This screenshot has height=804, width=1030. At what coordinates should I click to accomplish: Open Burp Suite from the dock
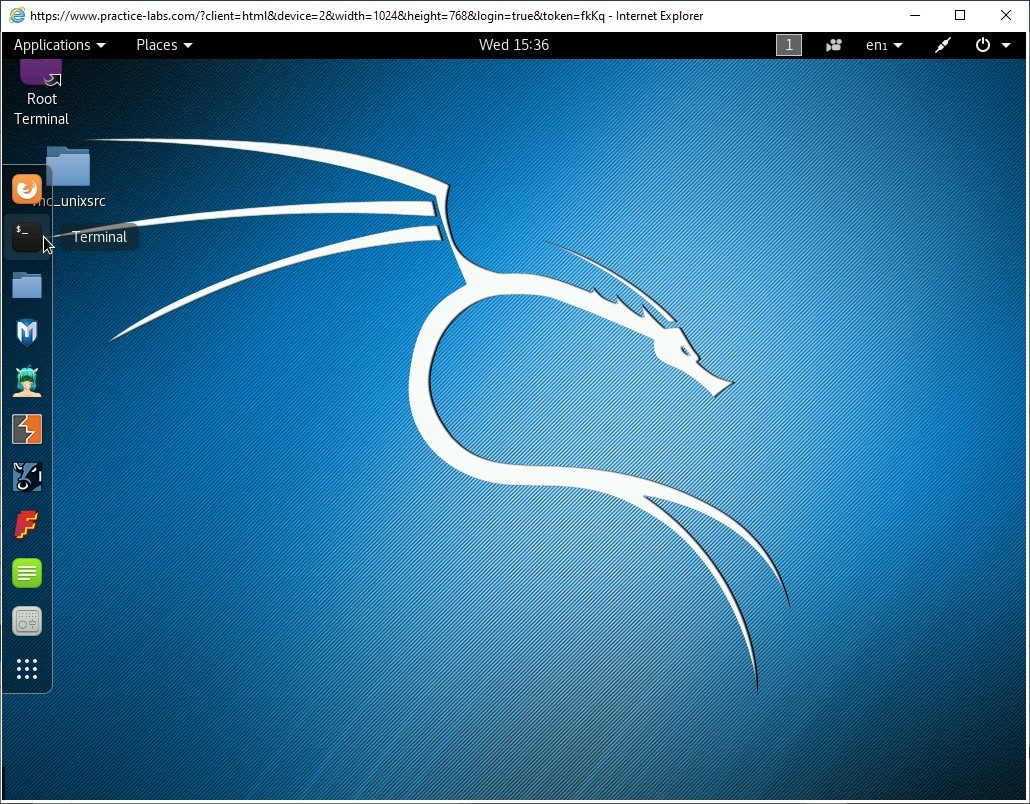(x=27, y=429)
